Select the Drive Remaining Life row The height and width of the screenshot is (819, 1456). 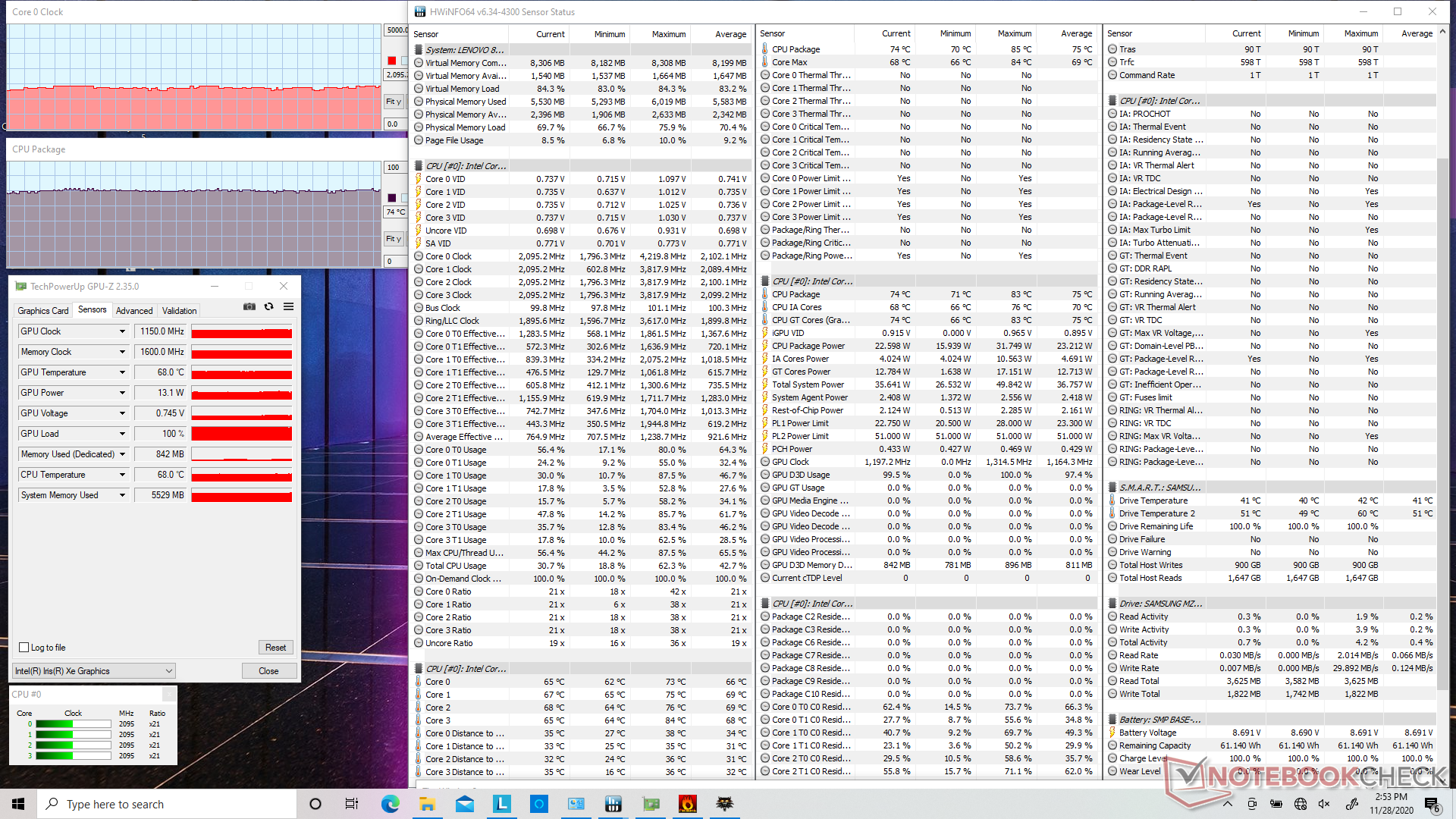(x=1271, y=526)
